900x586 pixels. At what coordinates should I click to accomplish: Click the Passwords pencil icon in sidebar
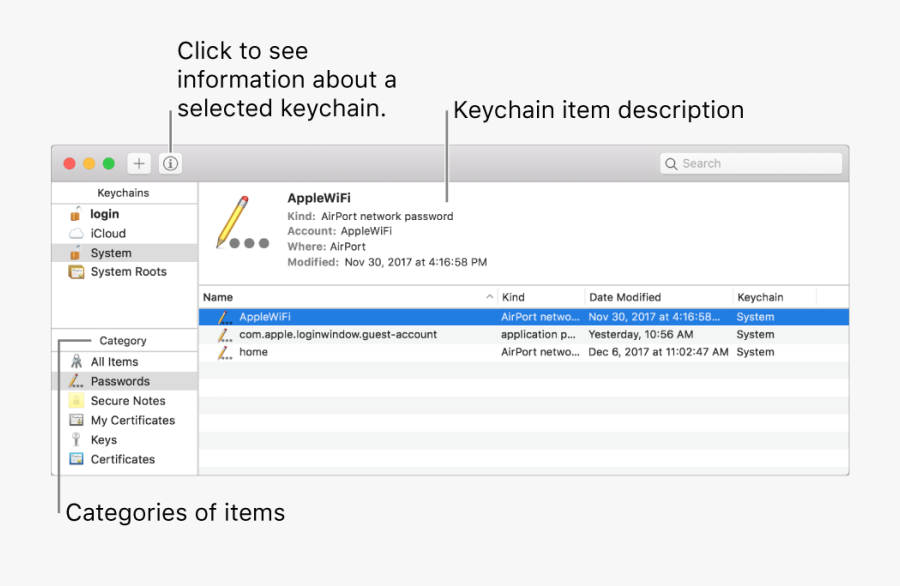tap(76, 381)
